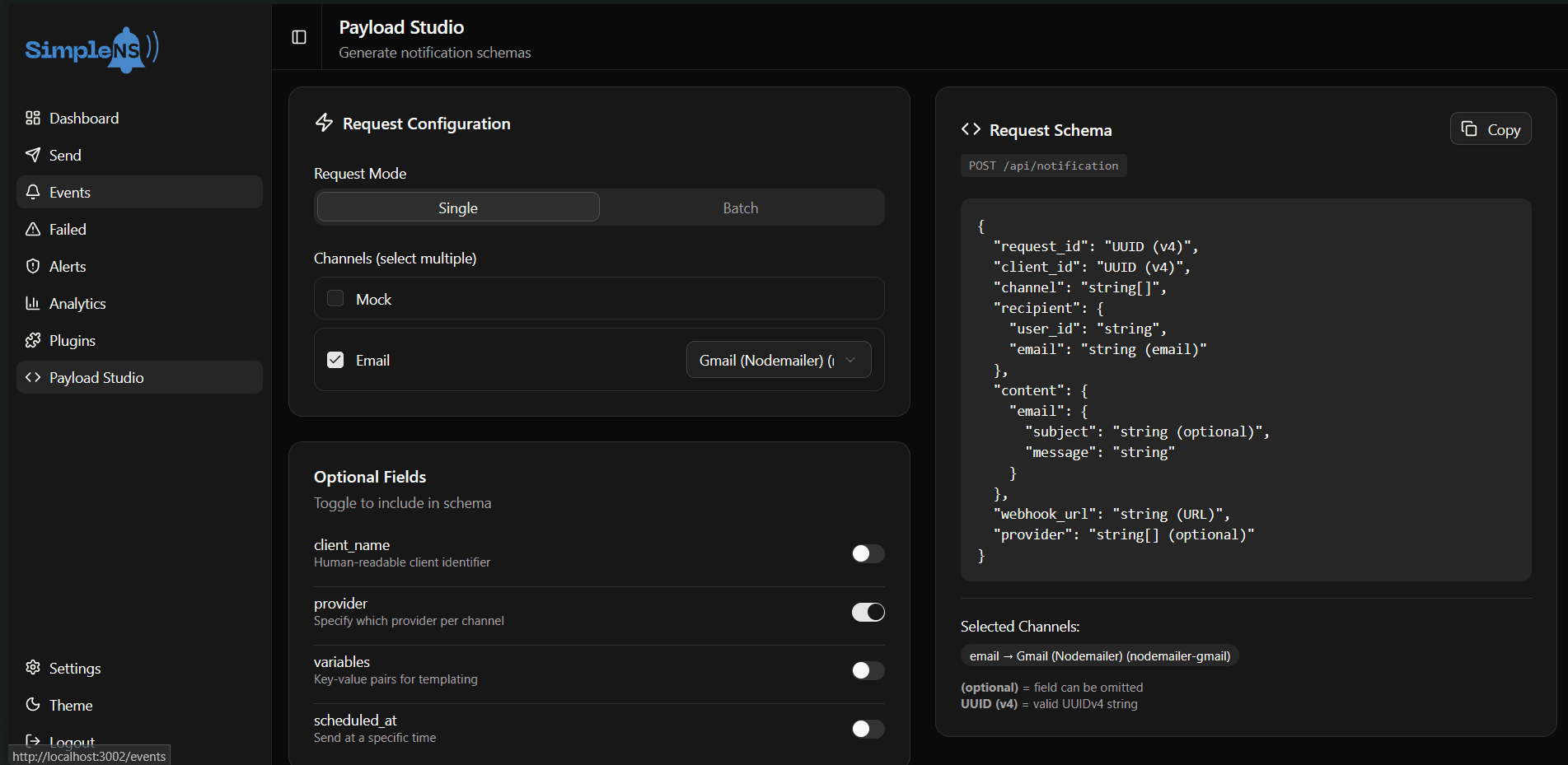The width and height of the screenshot is (1568, 765).
Task: Copy the request schema
Action: pyautogui.click(x=1490, y=129)
